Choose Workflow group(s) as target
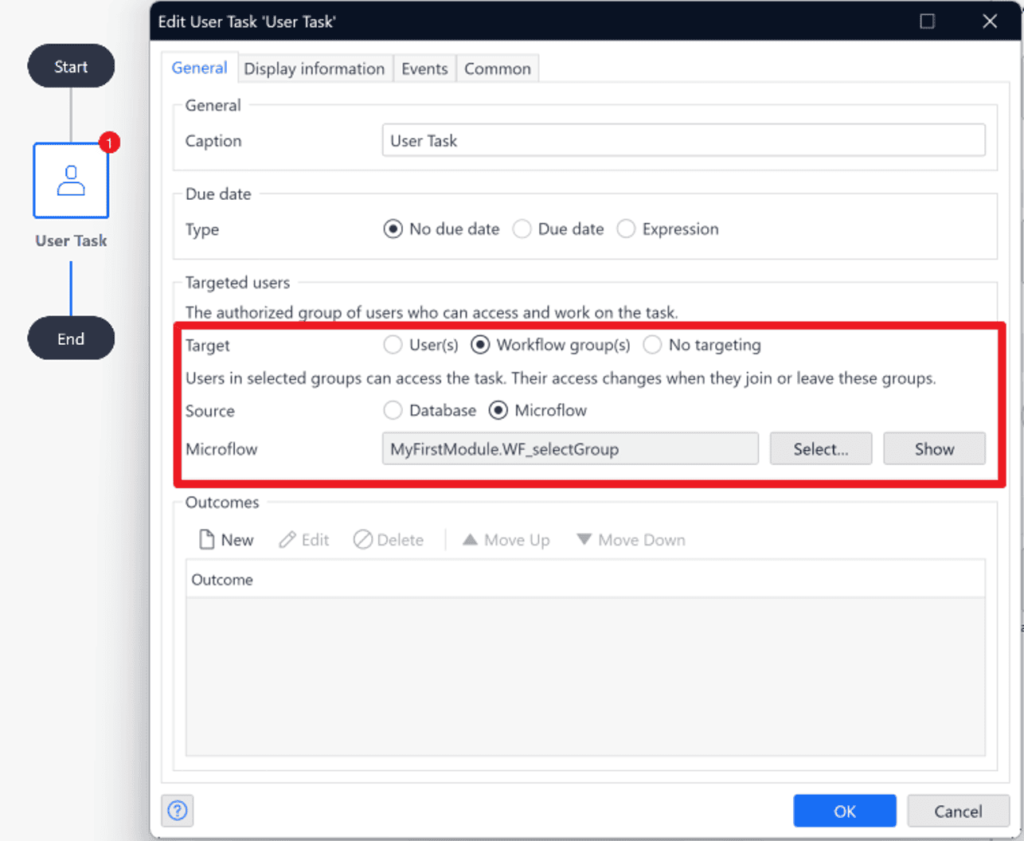 click(x=551, y=345)
